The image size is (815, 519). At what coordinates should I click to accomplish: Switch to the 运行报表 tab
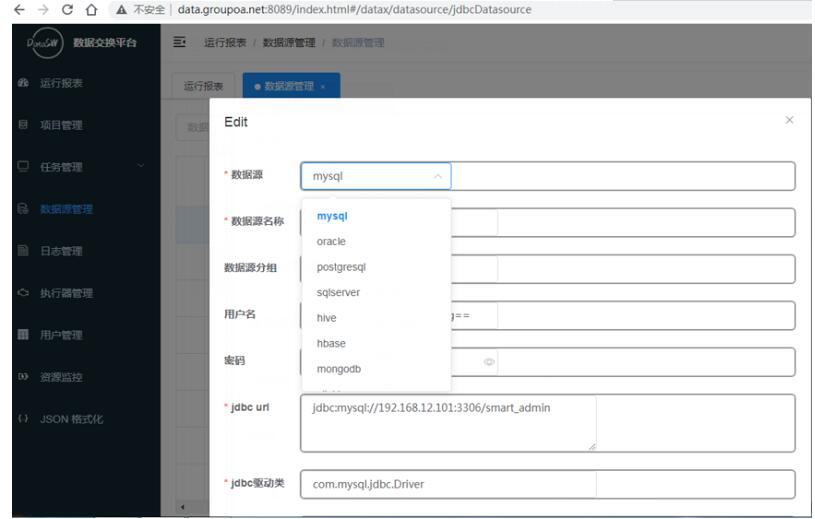click(204, 86)
